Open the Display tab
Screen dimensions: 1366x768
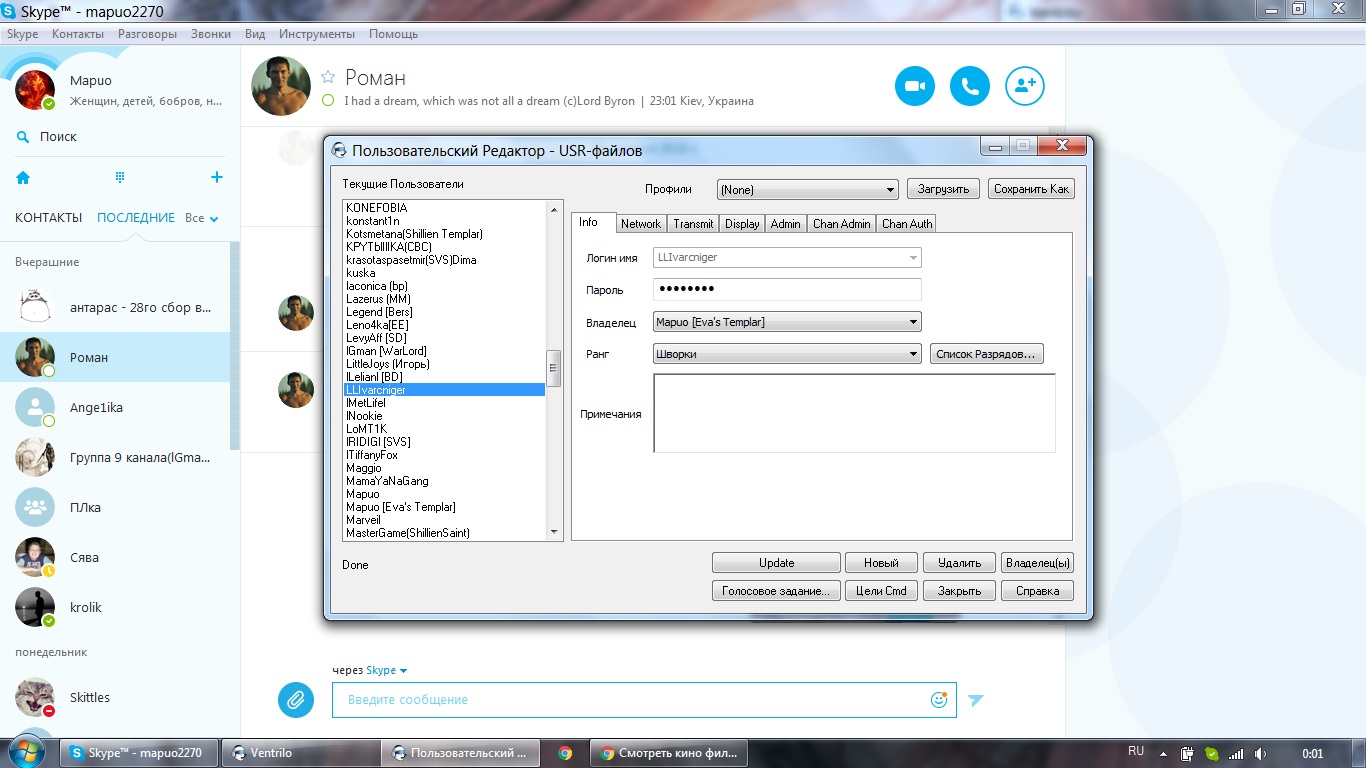click(x=742, y=224)
